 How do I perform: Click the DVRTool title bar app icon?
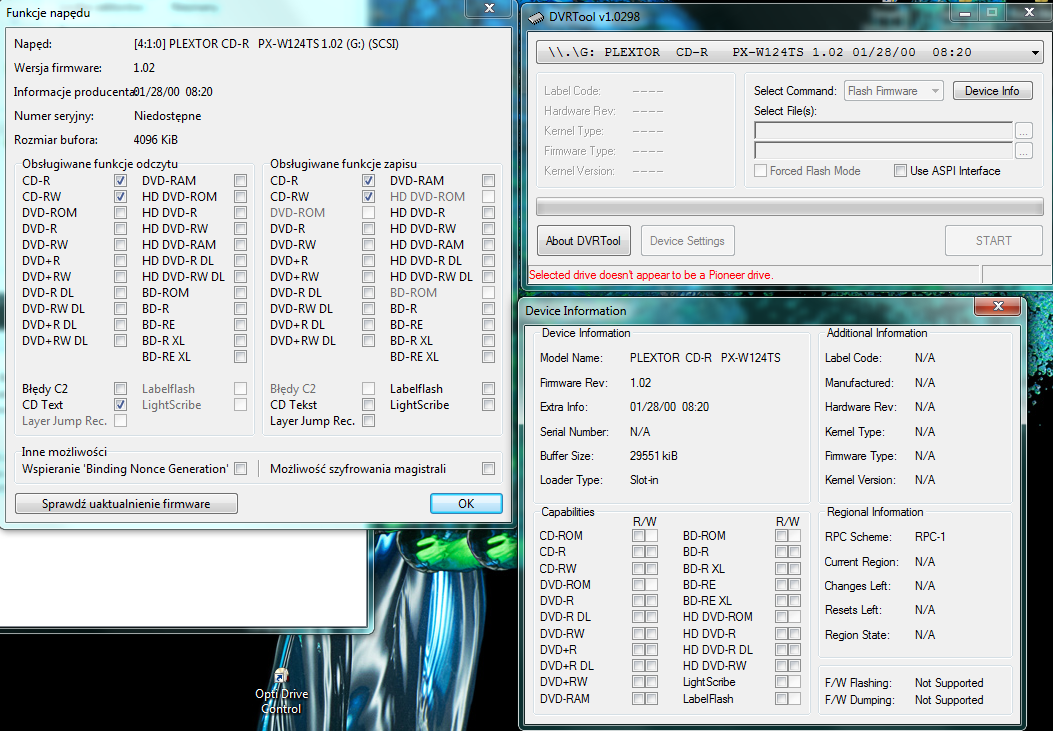pyautogui.click(x=535, y=17)
